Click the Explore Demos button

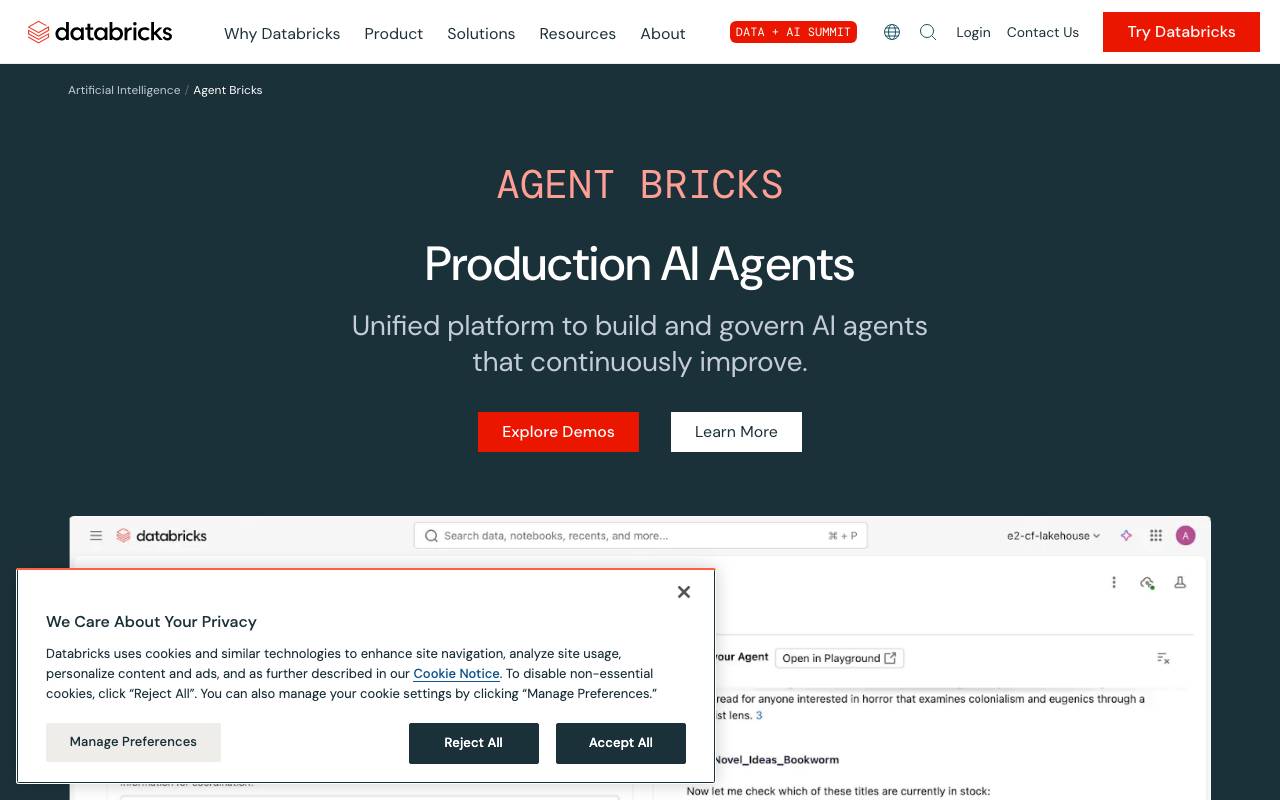tap(558, 432)
